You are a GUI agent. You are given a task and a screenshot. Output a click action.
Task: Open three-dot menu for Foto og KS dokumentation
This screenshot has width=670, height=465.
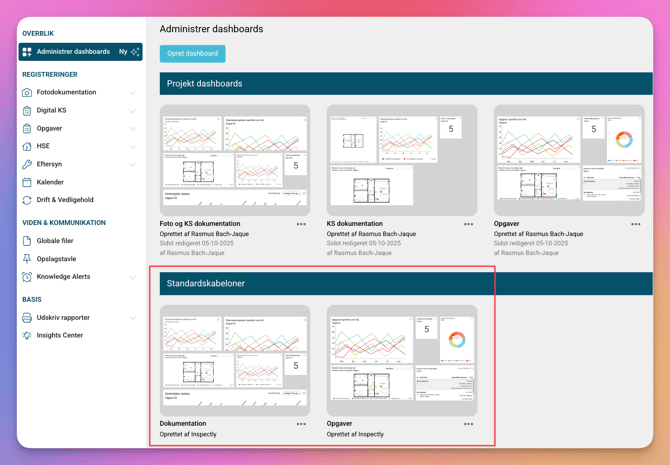301,224
